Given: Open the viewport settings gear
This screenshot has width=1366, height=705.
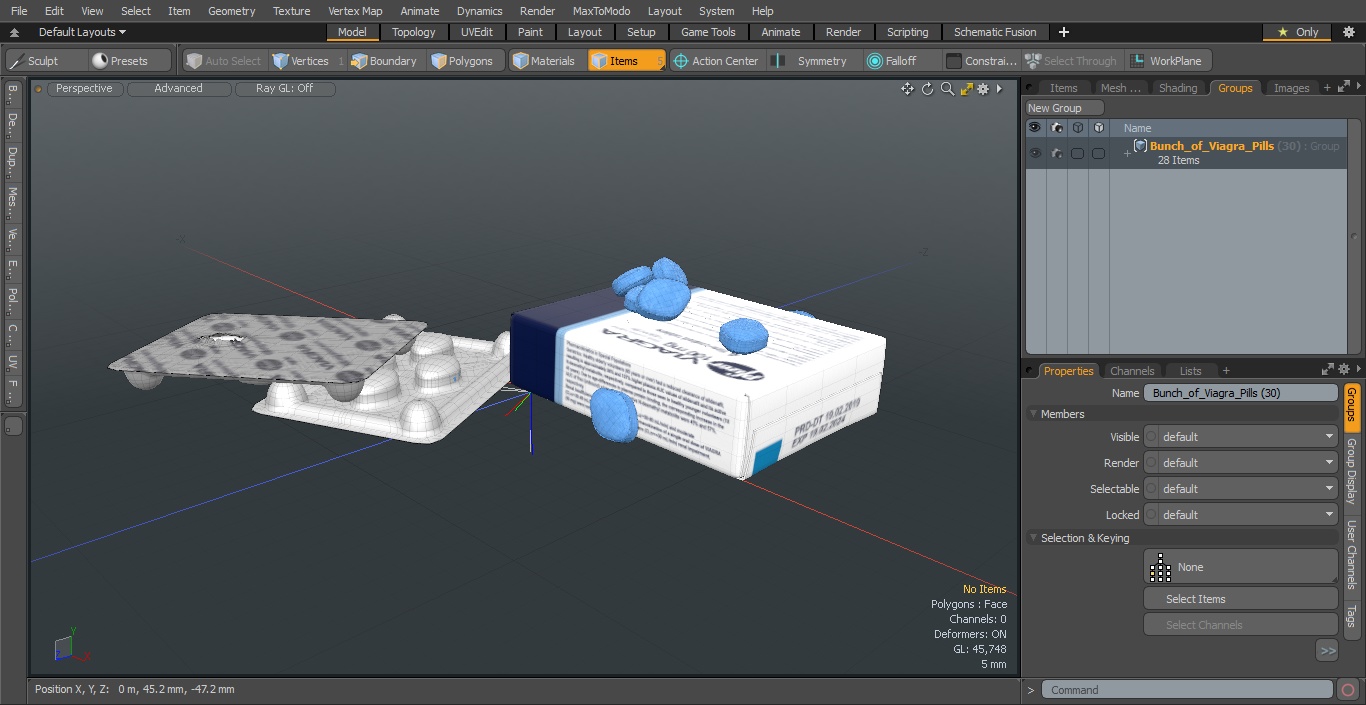Looking at the screenshot, I should coord(983,89).
